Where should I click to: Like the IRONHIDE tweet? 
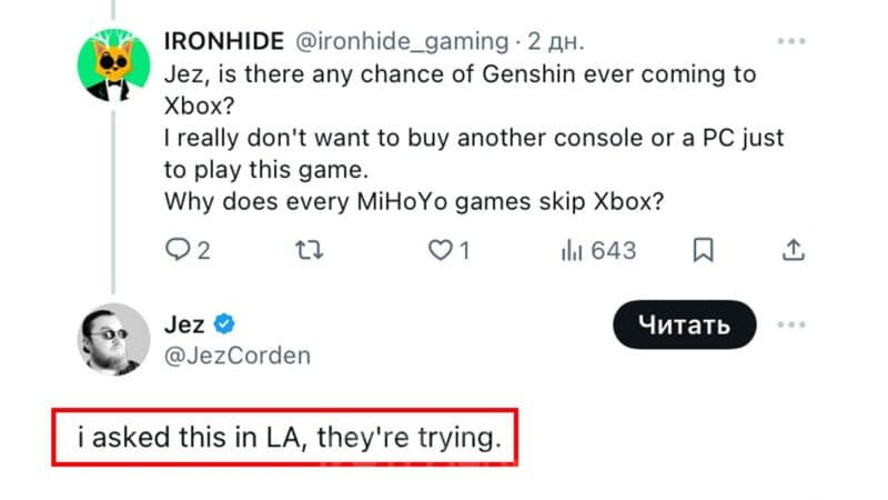439,250
